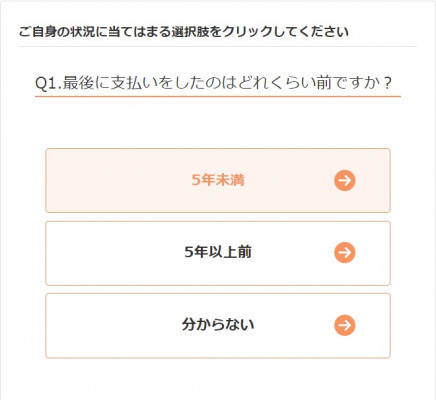Select the highlighted 5年未満 answer option
Viewport: 436px width, 400px height.
coord(218,180)
